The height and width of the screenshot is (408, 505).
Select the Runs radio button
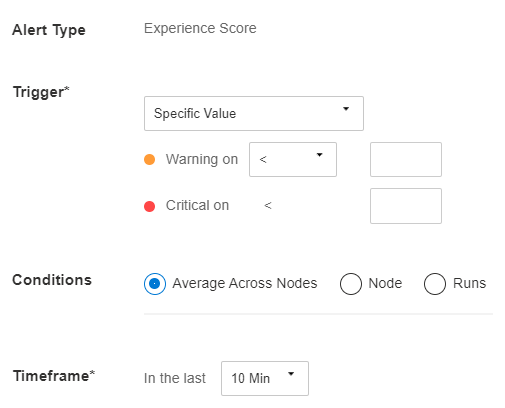click(435, 284)
